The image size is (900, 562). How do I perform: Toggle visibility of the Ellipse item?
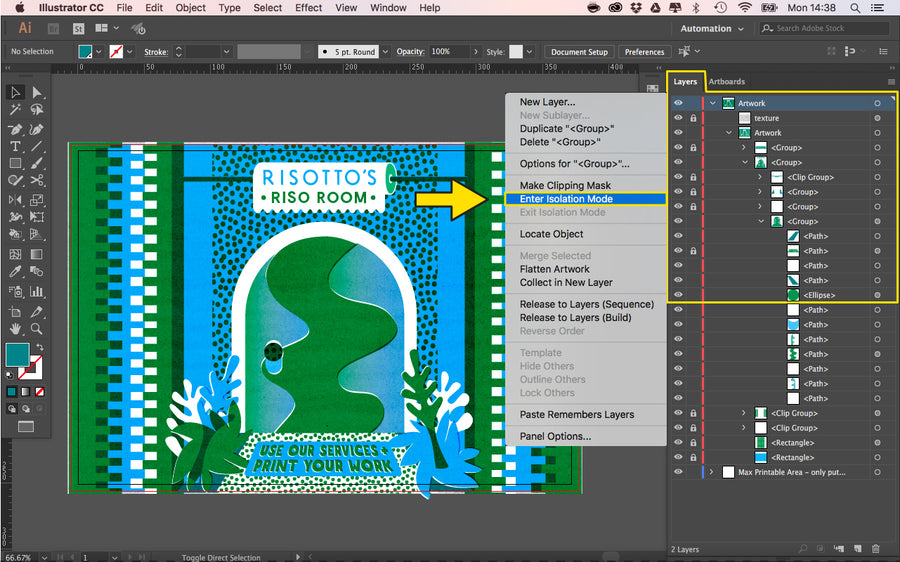(678, 295)
